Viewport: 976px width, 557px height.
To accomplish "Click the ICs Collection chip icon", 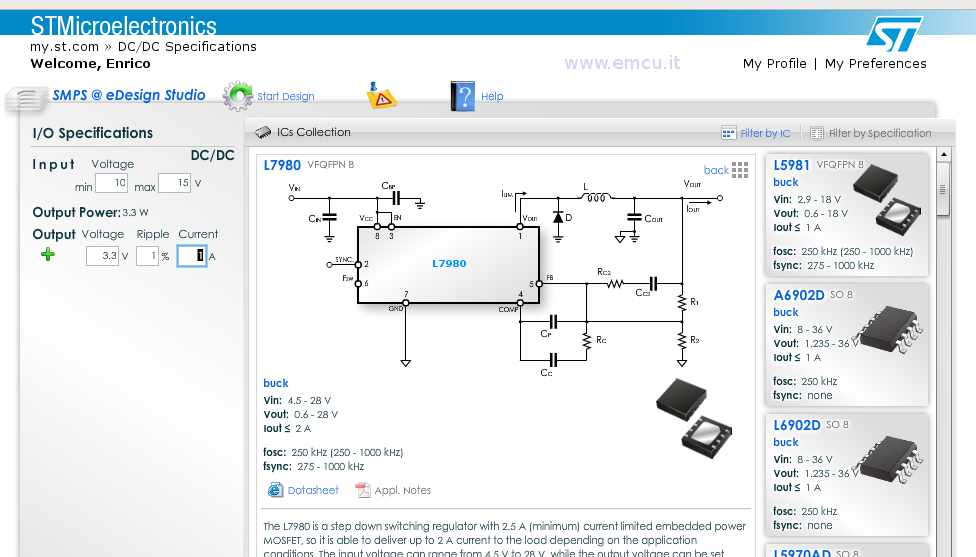I will [x=263, y=132].
